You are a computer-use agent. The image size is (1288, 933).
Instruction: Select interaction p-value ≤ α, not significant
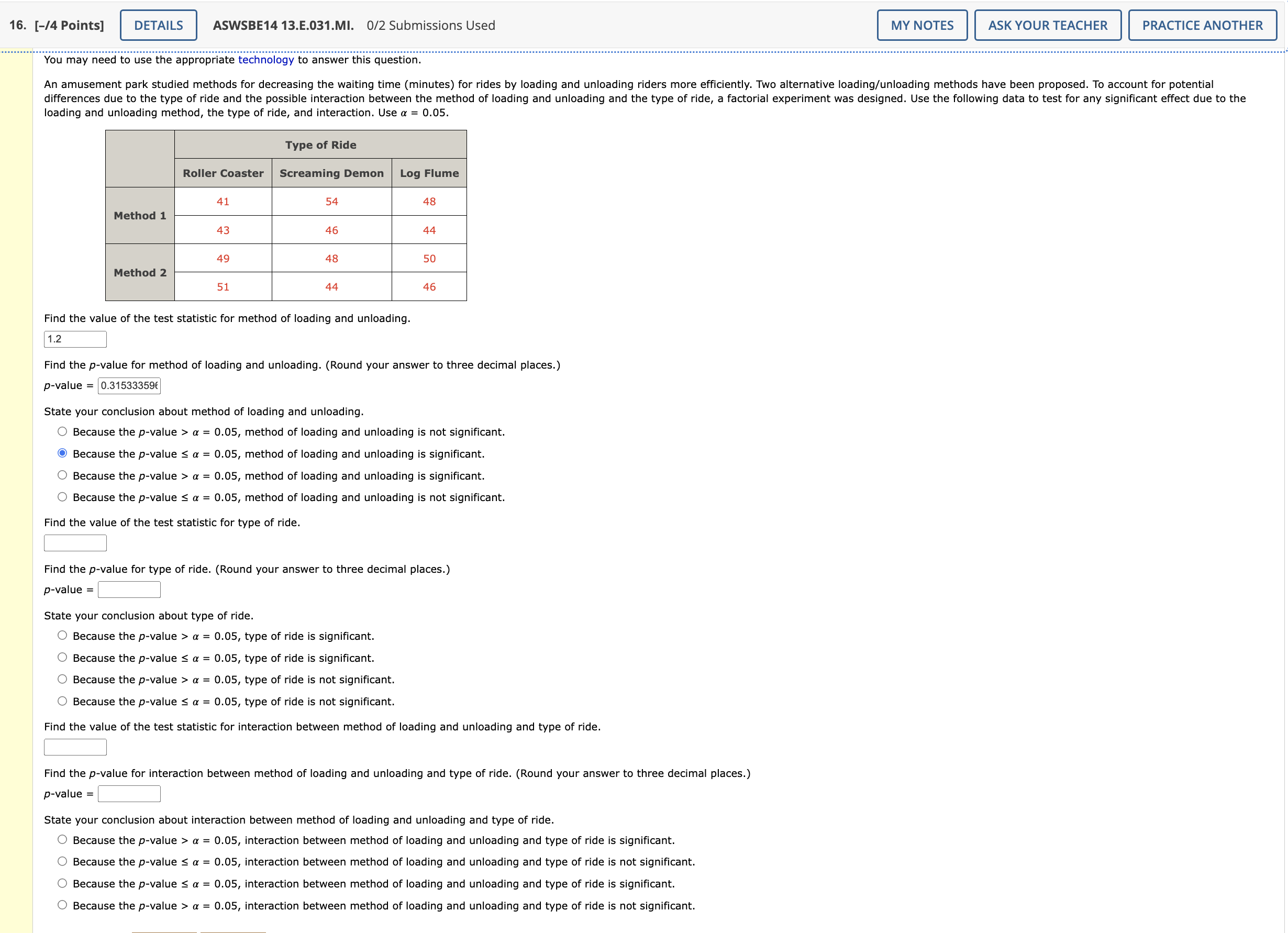(x=62, y=861)
